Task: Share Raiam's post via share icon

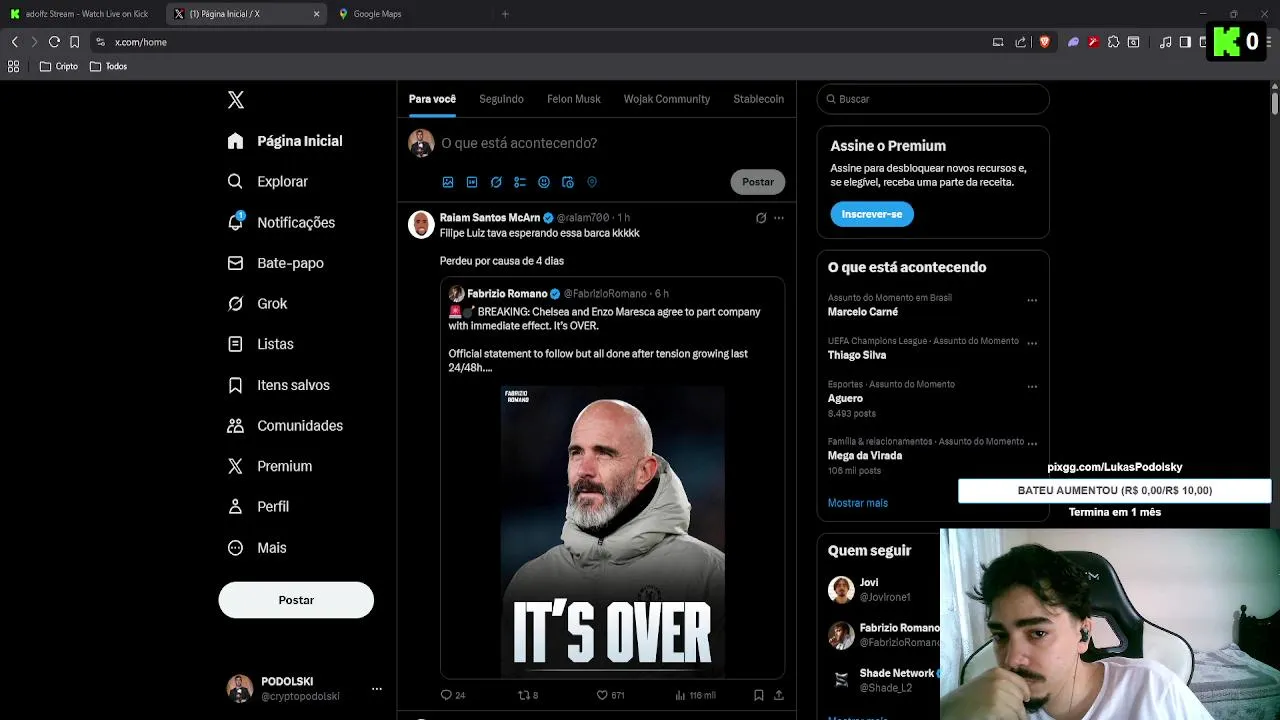Action: point(778,695)
